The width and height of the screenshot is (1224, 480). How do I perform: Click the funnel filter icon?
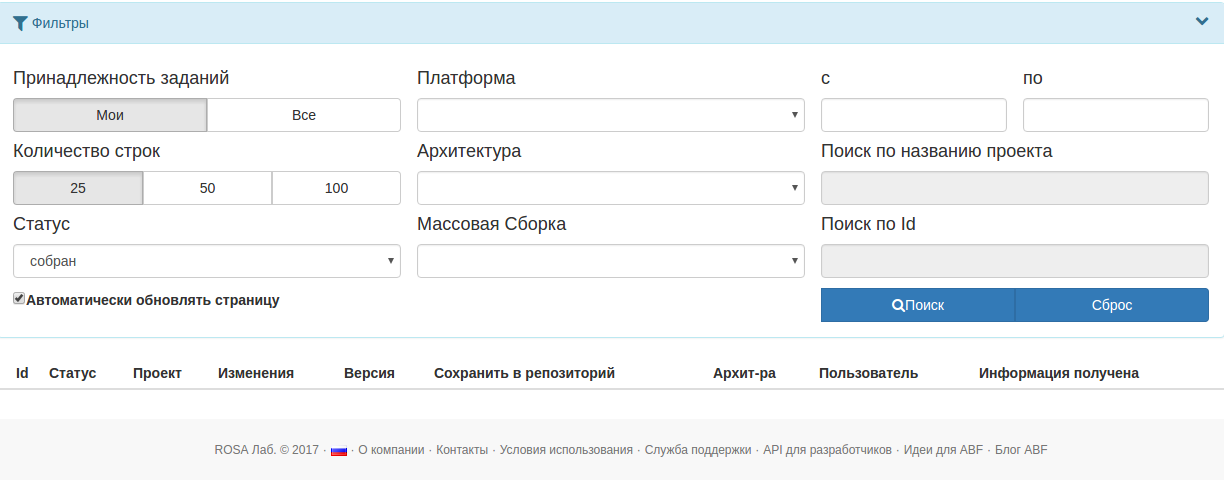tap(20, 23)
